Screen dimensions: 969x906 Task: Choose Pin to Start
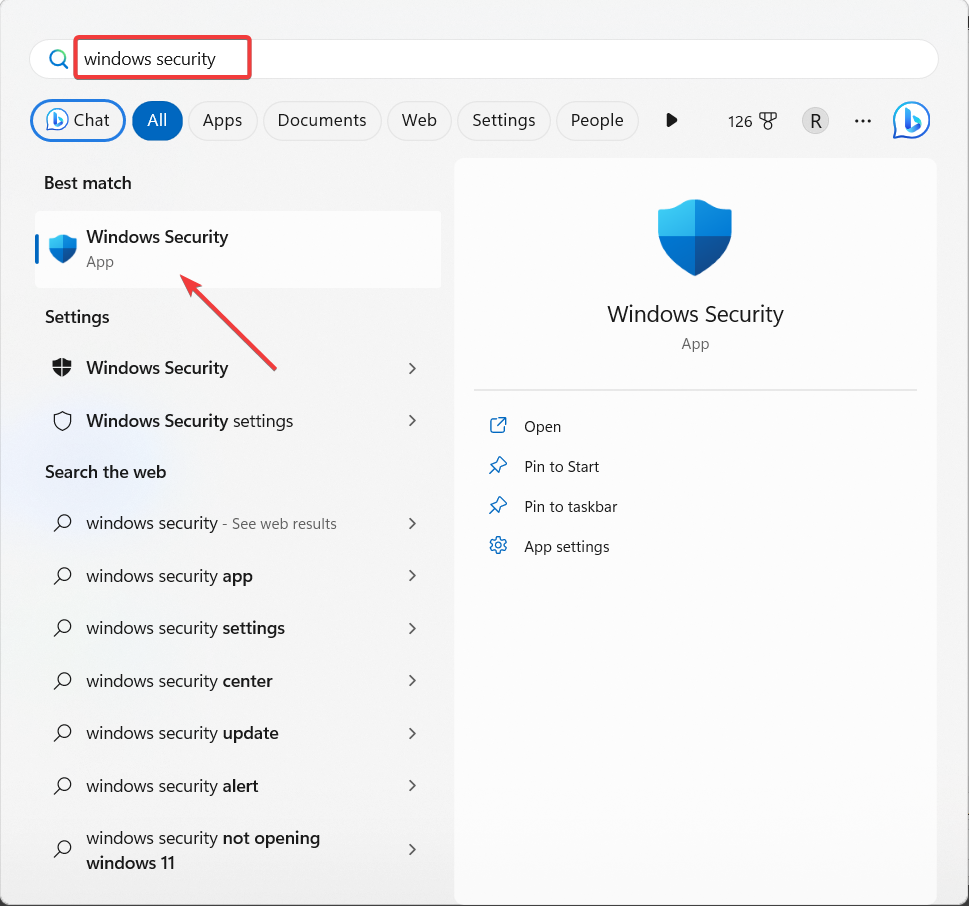coord(561,467)
